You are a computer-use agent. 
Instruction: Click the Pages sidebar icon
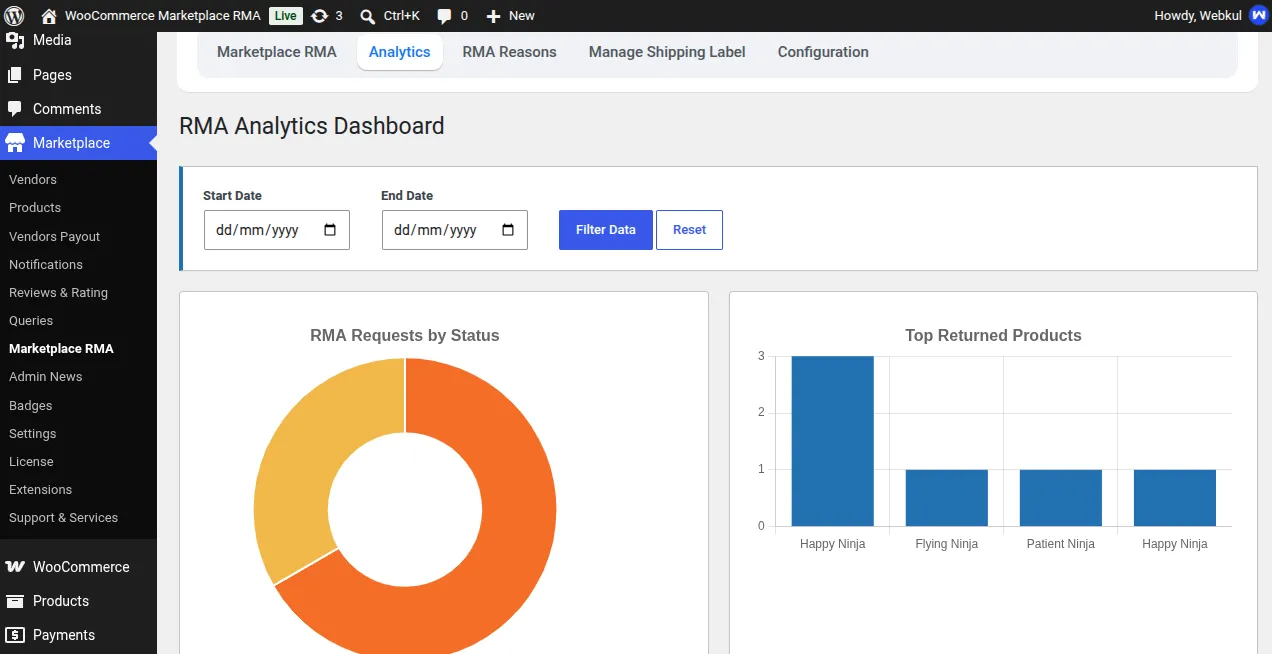click(x=15, y=75)
